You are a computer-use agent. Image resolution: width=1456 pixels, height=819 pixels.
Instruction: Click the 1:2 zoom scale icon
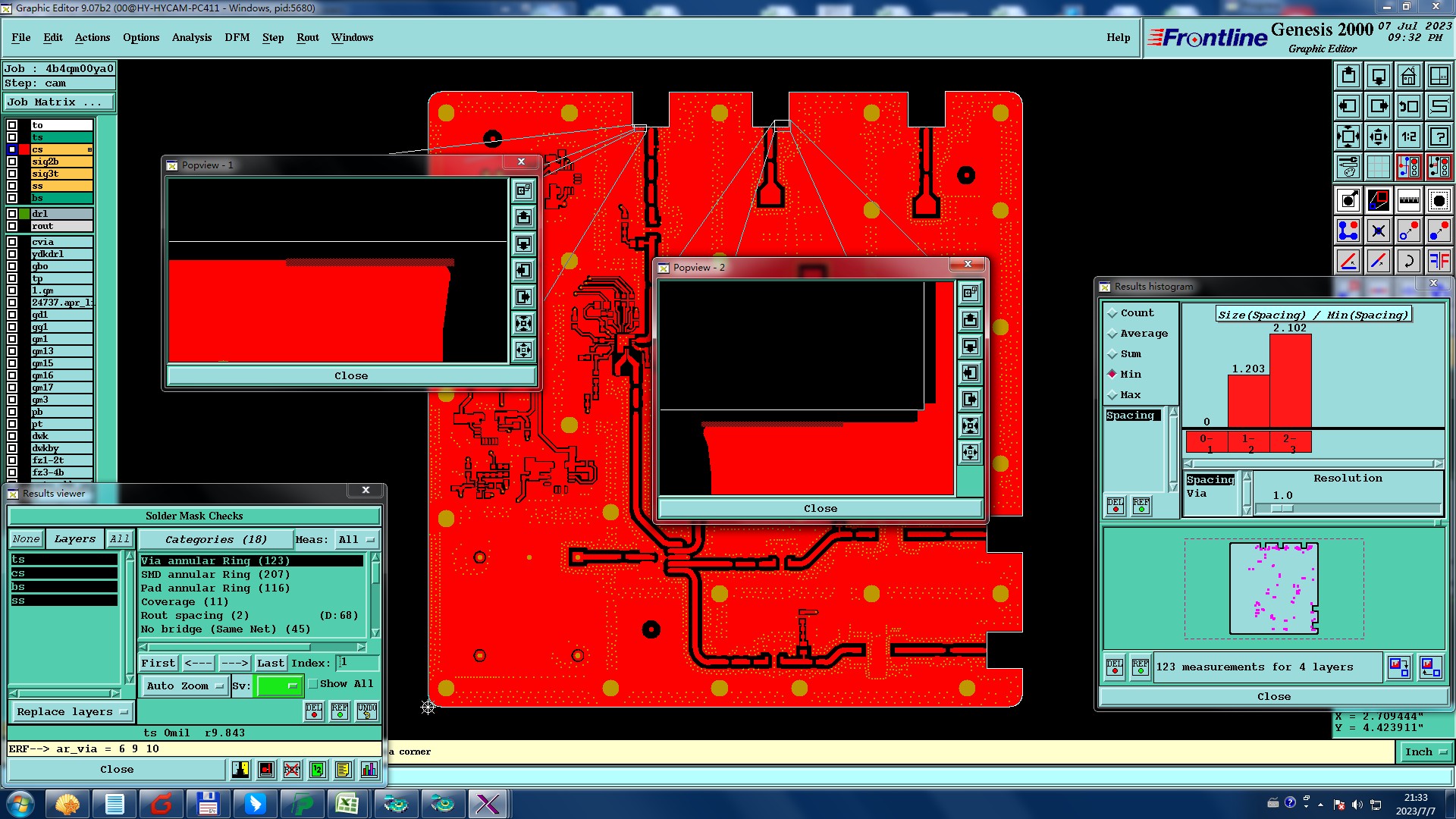(x=1408, y=137)
